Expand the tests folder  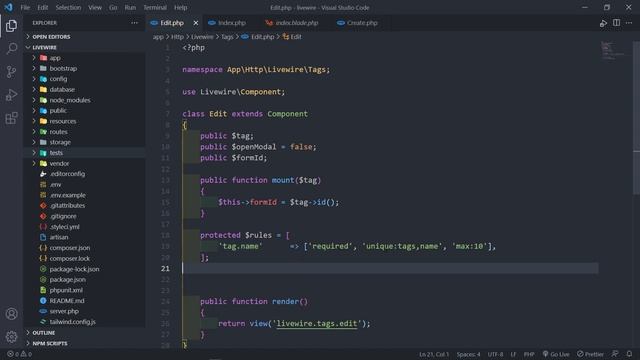point(85,153)
